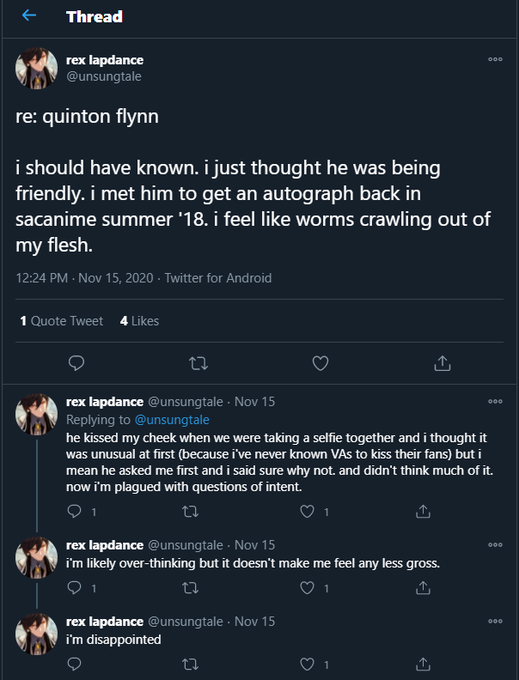Share the main tweet
The width and height of the screenshot is (519, 680).
442,363
